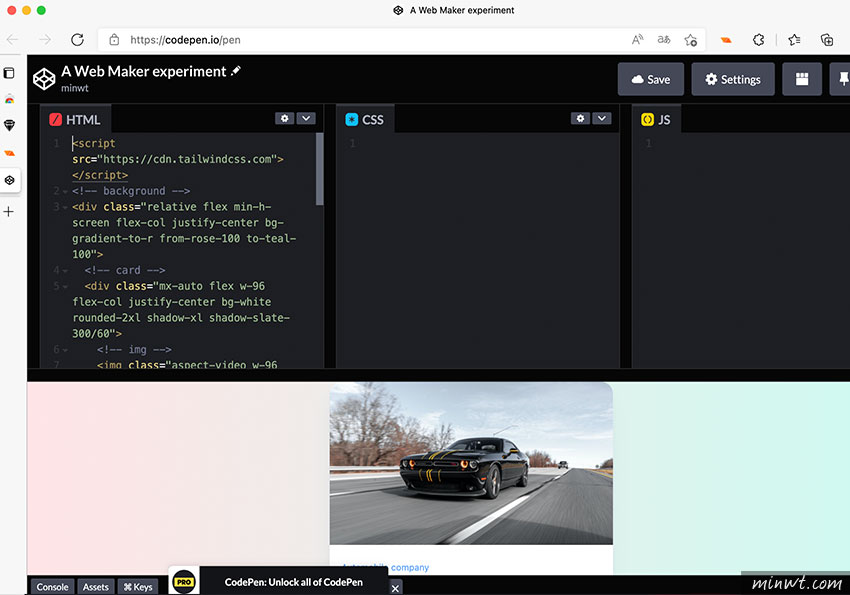This screenshot has width=850, height=595.
Task: Select the CSS editor tab
Action: [x=365, y=119]
